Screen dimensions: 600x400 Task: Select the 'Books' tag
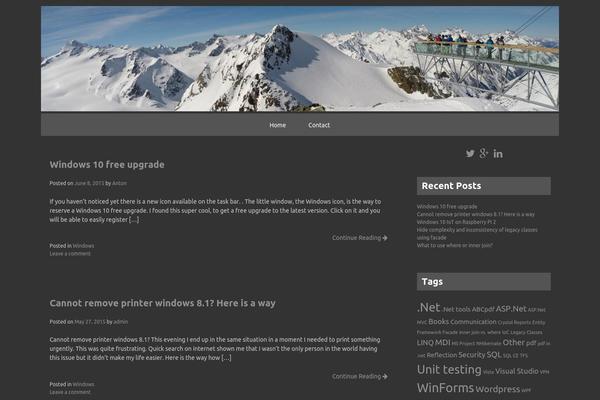tap(439, 322)
